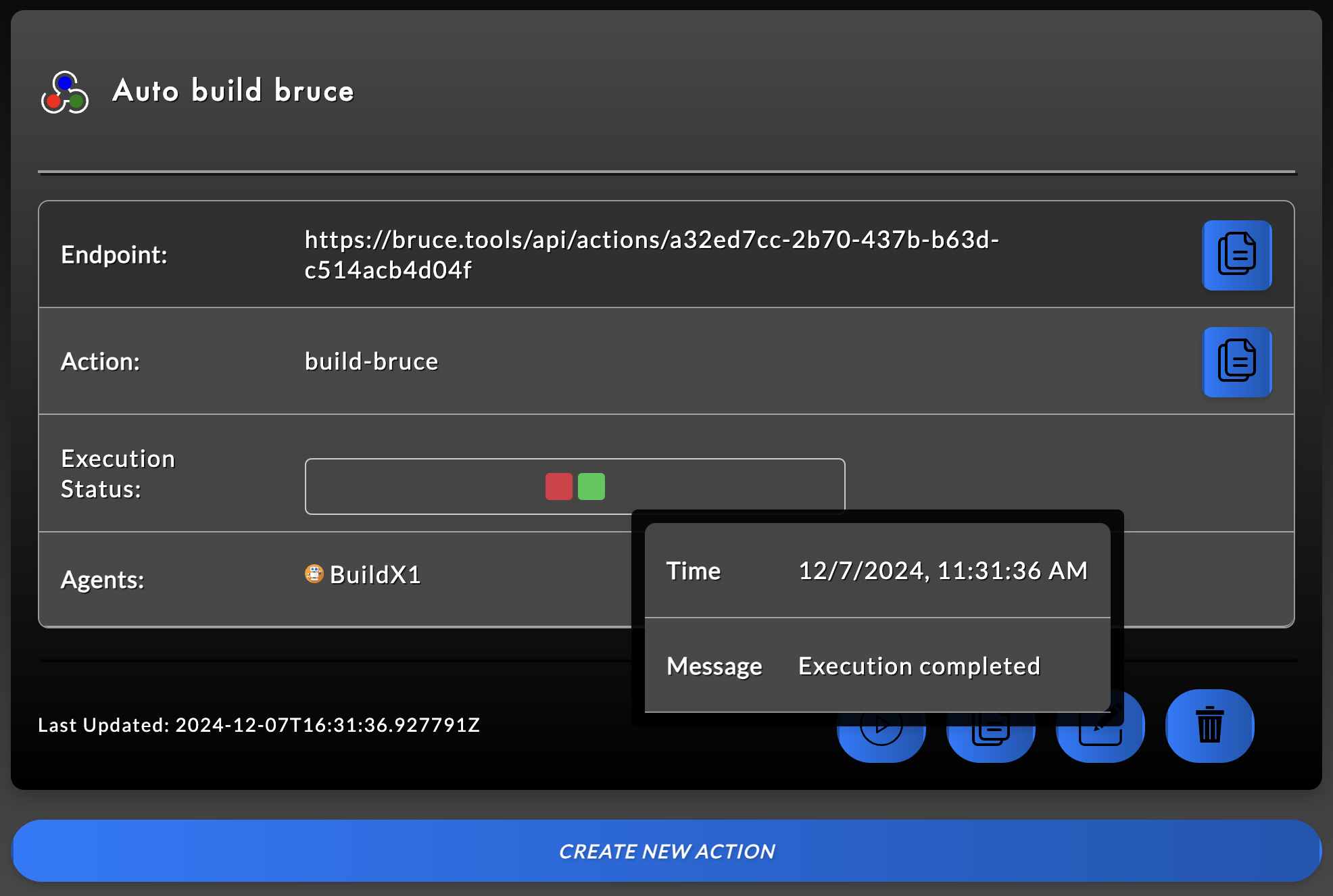Copy the build-bruce action name
The image size is (1333, 896).
[x=1237, y=362]
